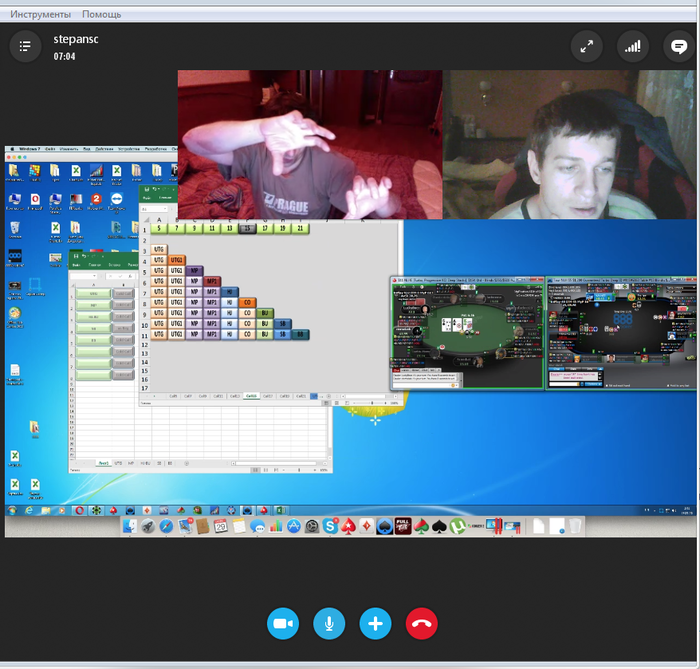
Task: Open the Skype contacts list icon
Action: point(25,46)
